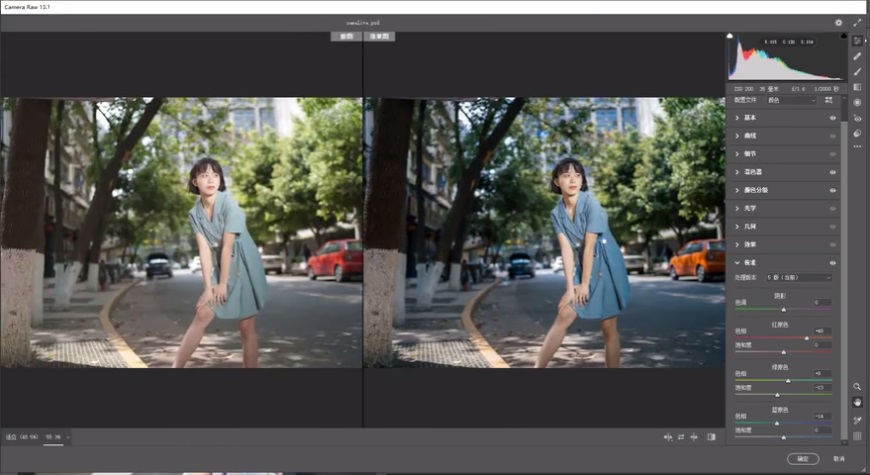Toggle visibility of 混色器 panel edits
This screenshot has height=475, width=870.
pyautogui.click(x=833, y=172)
